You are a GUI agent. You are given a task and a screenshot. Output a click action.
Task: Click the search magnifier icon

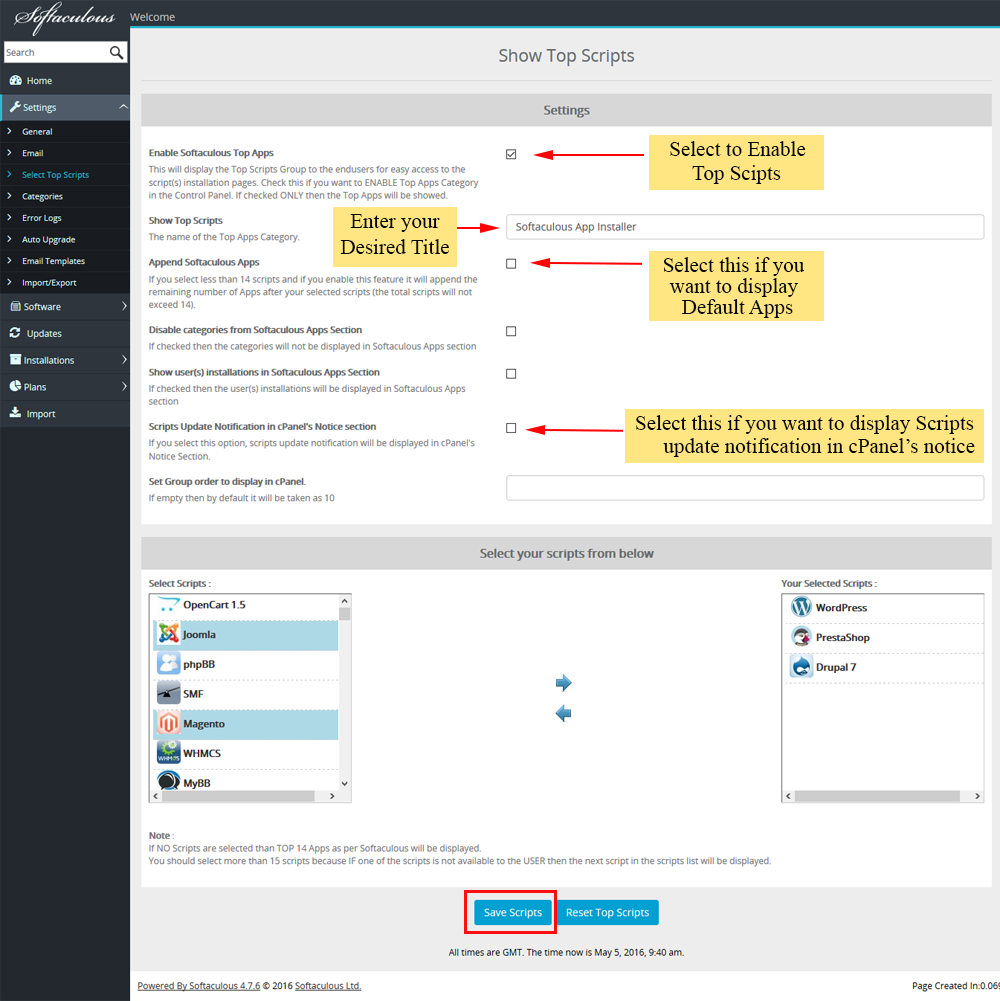coord(116,52)
